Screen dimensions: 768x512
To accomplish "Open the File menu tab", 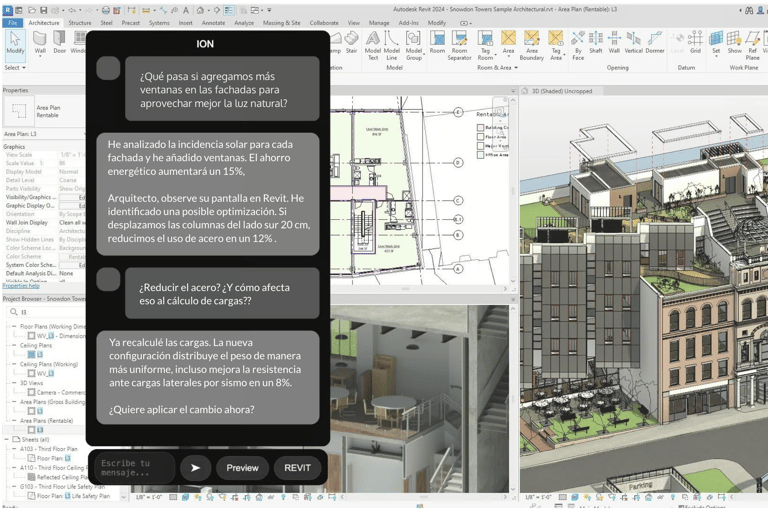I will tap(12, 23).
